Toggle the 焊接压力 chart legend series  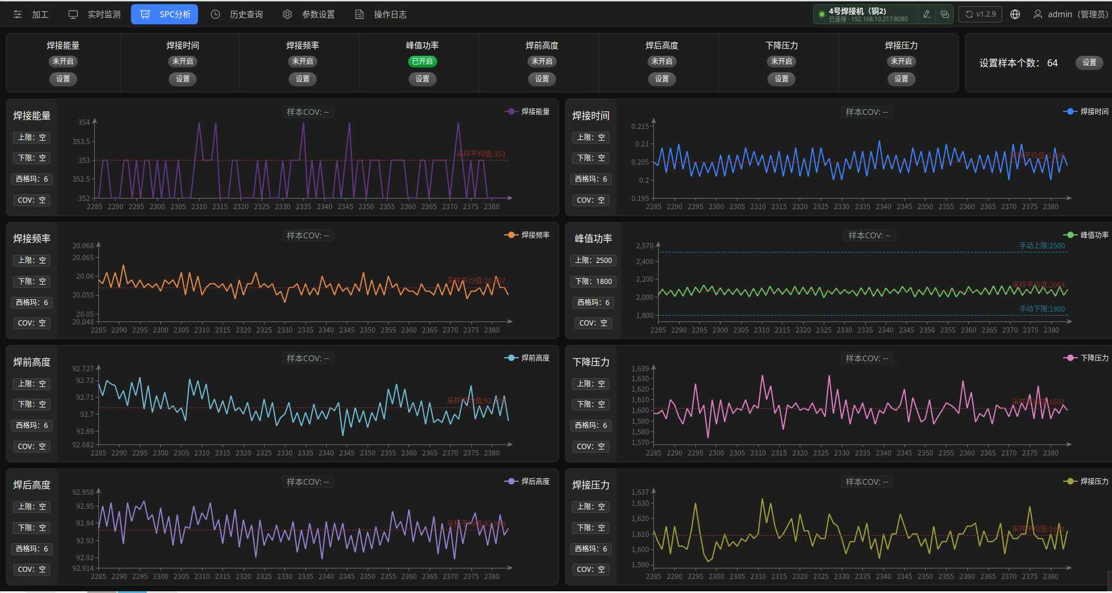tap(1086, 482)
